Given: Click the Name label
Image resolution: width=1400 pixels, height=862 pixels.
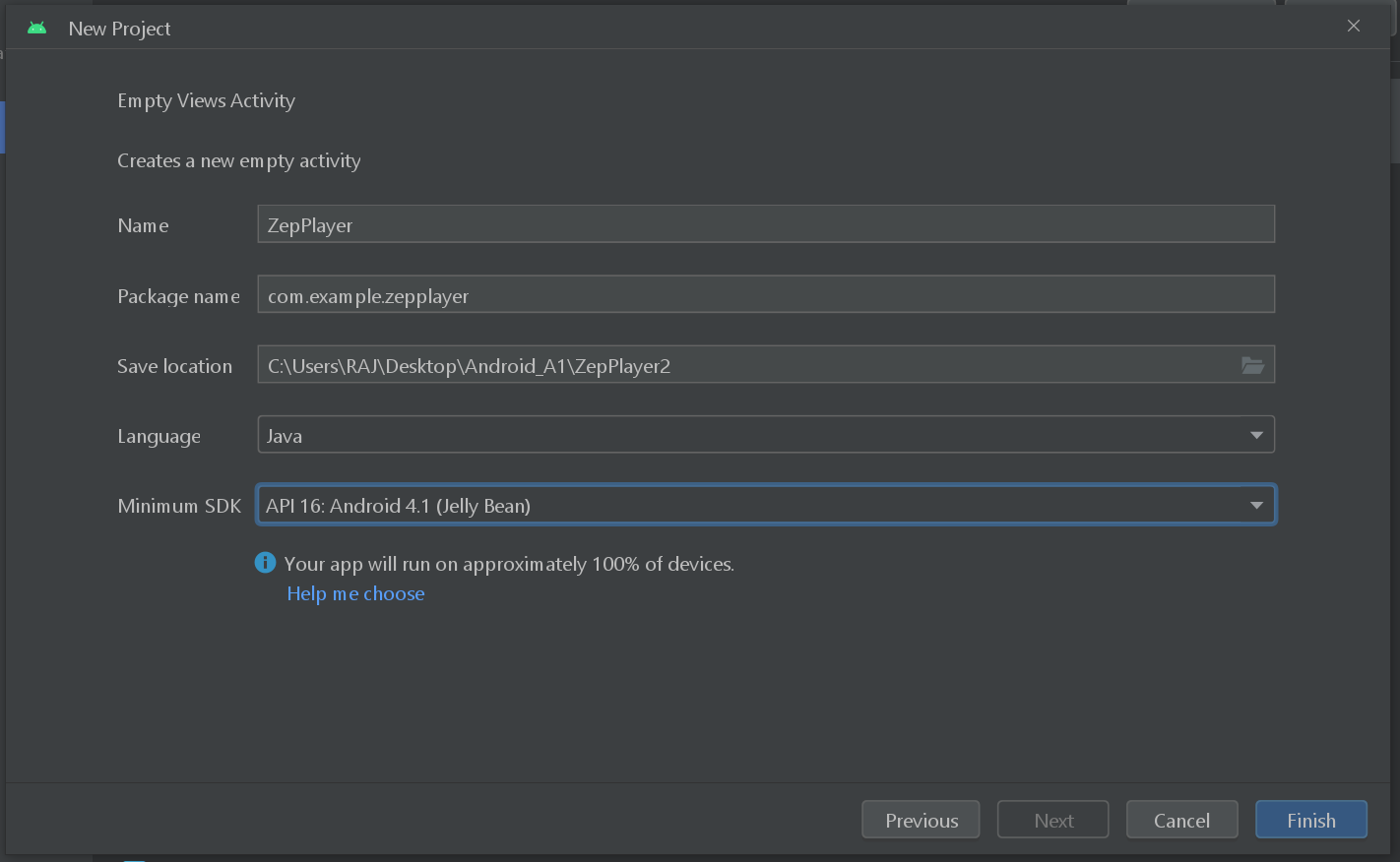Looking at the screenshot, I should [143, 225].
